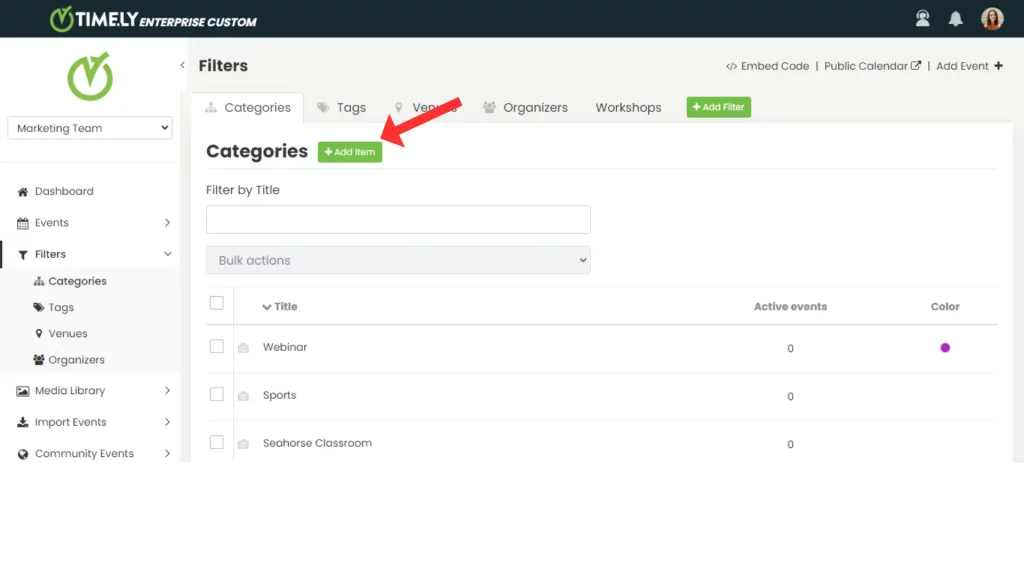Click the Import Events download icon
Image resolution: width=1024 pixels, height=576 pixels.
[23, 422]
